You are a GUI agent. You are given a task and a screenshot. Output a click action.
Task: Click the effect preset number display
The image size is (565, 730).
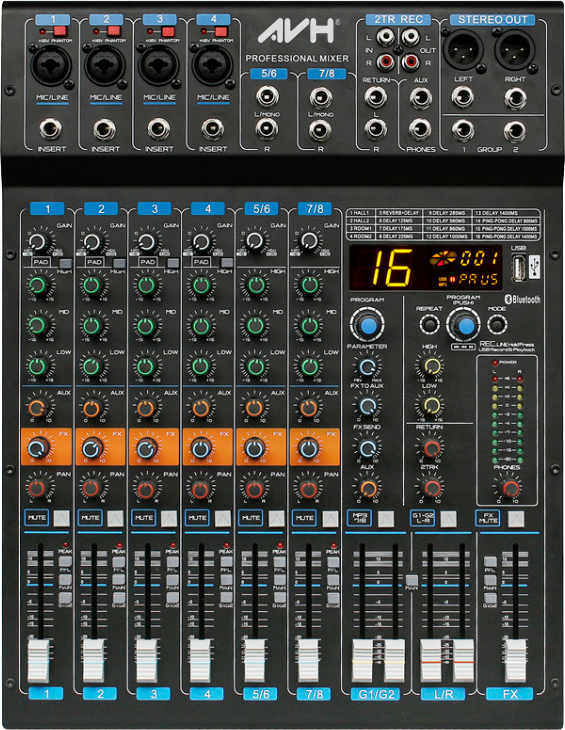pyautogui.click(x=392, y=268)
